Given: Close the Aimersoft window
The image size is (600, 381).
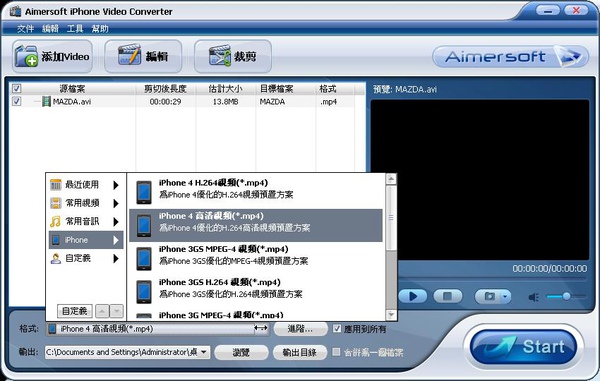Looking at the screenshot, I should click(576, 10).
